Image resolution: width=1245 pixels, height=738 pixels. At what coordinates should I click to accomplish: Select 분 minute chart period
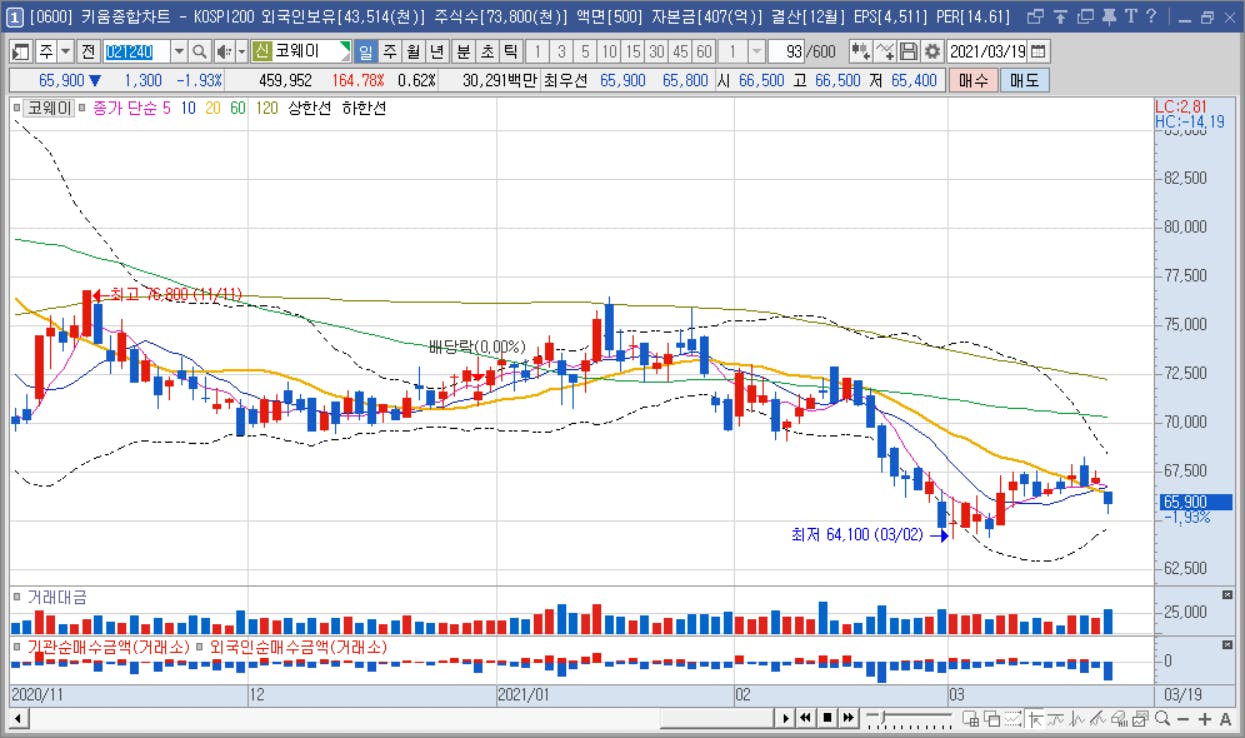(463, 51)
